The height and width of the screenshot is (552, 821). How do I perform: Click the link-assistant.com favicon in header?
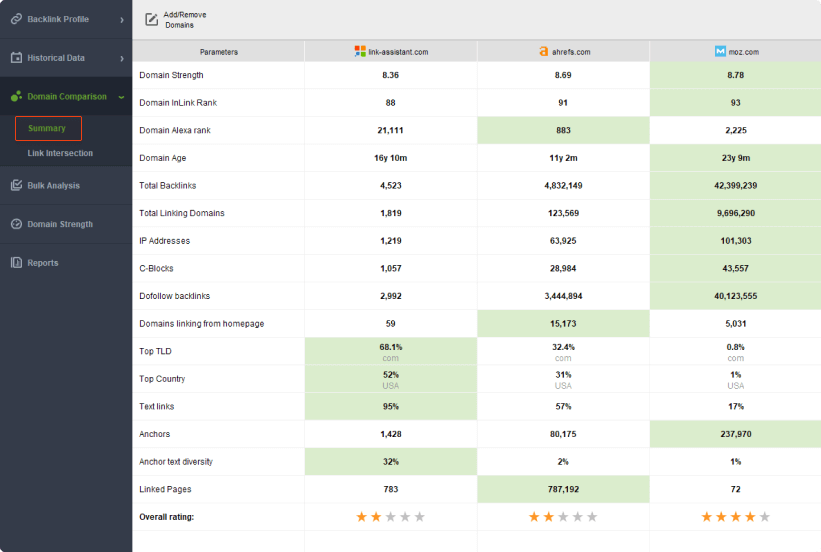pyautogui.click(x=360, y=51)
